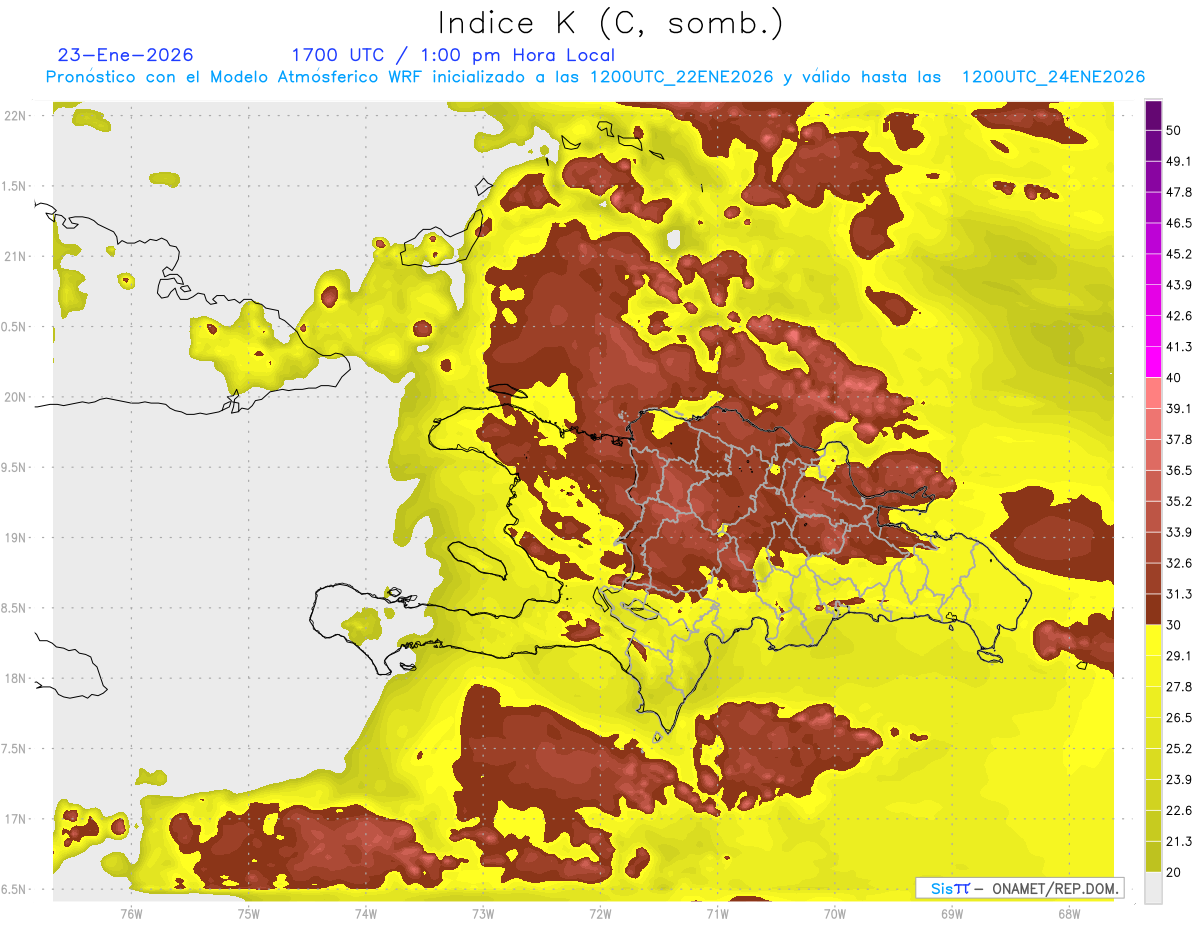Image resolution: width=1200 pixels, height=927 pixels.
Task: Select the '71W' longitude axis label
Action: tap(717, 913)
